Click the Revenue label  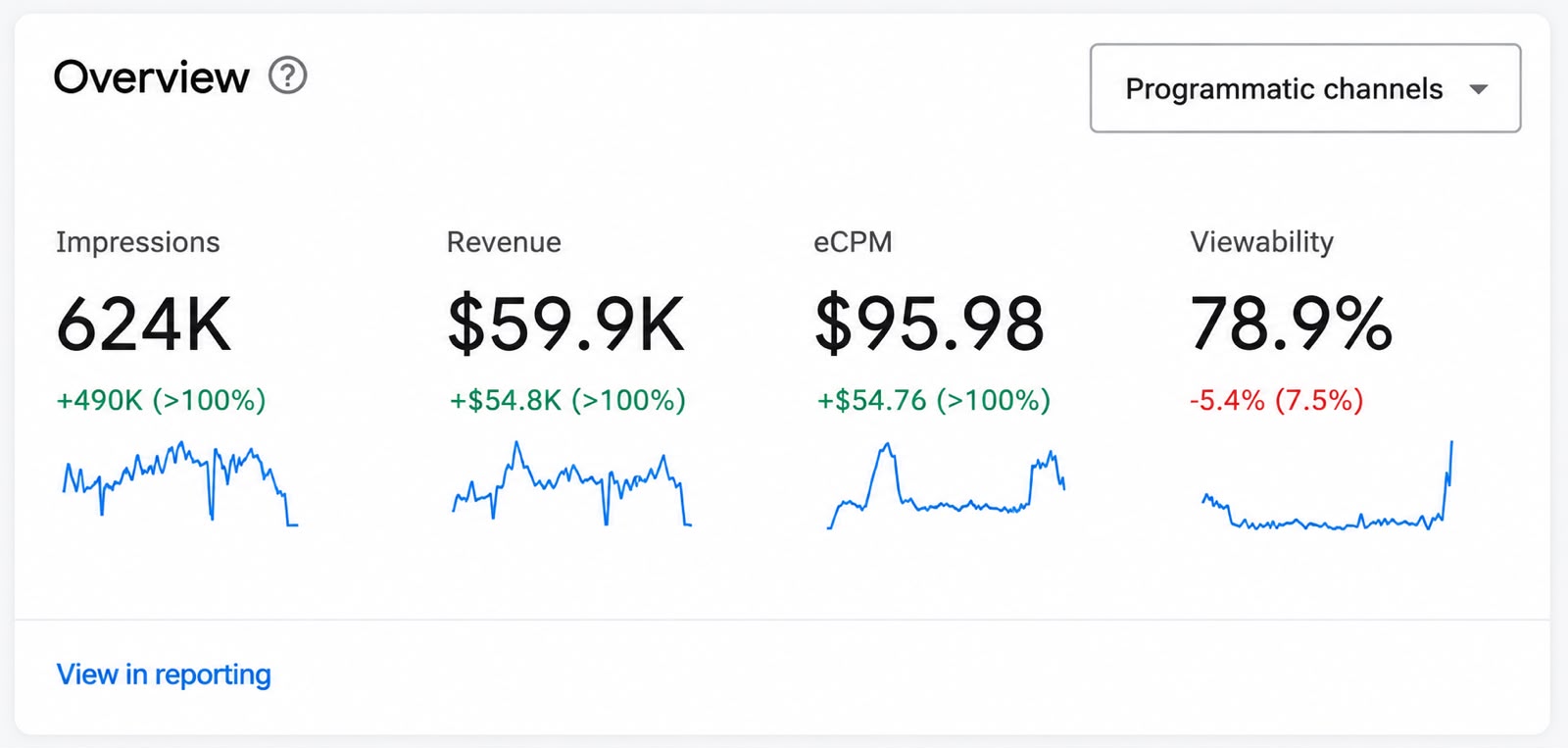tap(504, 242)
